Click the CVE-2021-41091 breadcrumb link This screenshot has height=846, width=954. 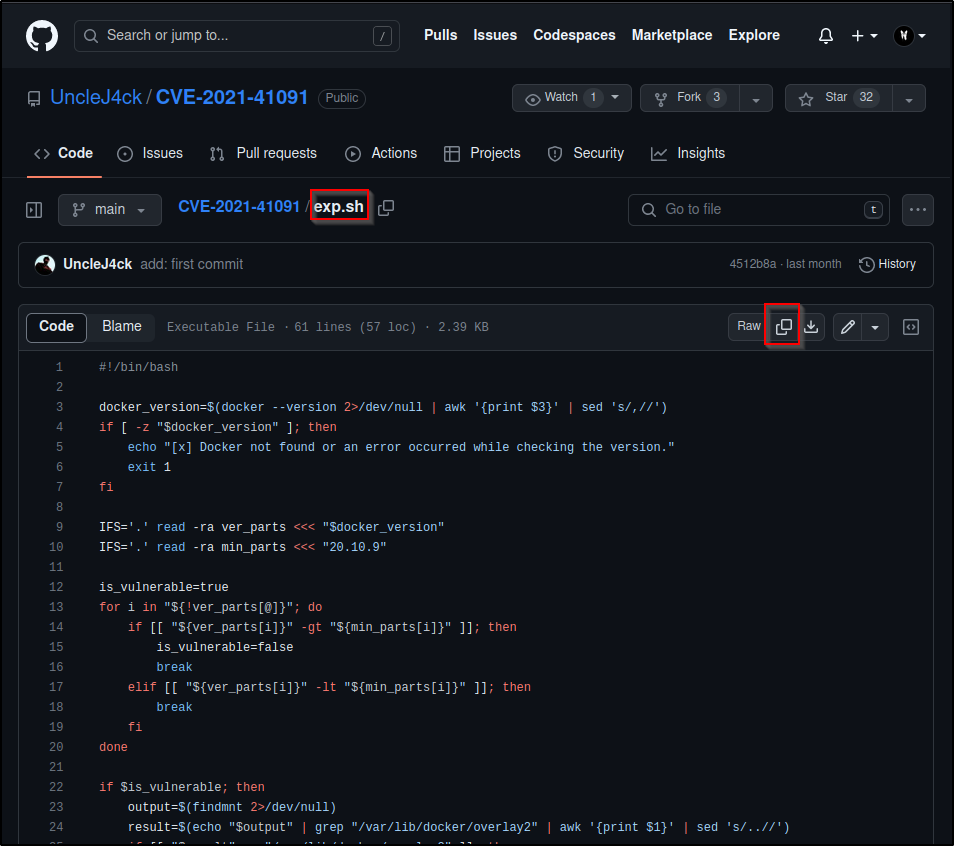pos(239,207)
